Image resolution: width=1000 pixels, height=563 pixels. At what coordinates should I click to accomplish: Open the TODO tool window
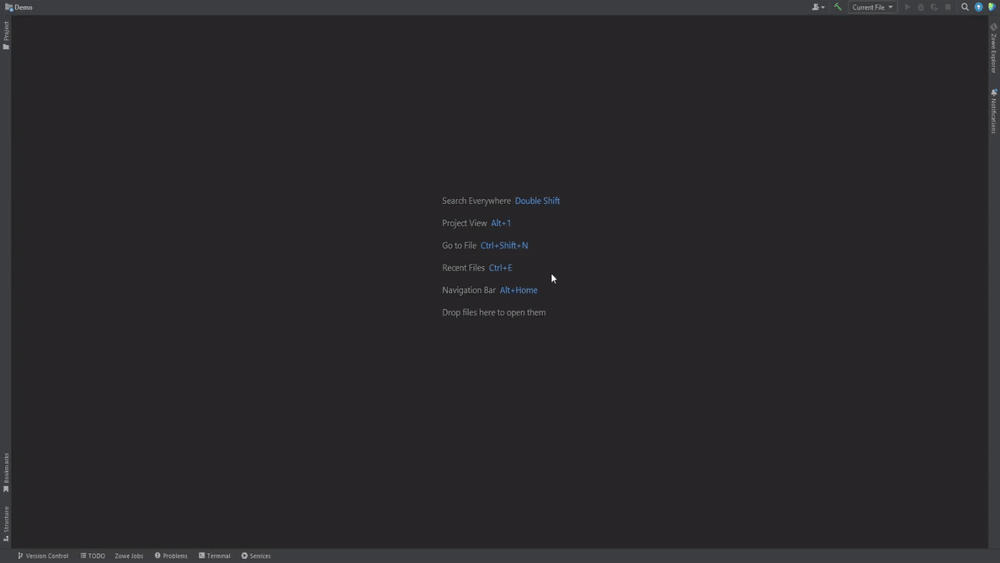tap(92, 556)
